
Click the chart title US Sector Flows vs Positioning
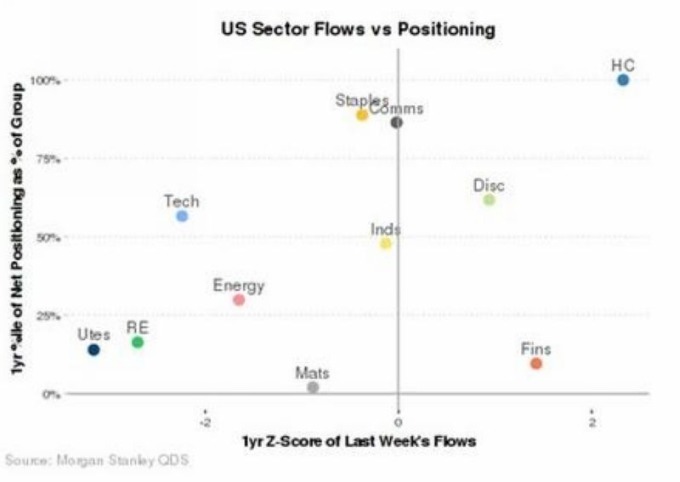[358, 30]
